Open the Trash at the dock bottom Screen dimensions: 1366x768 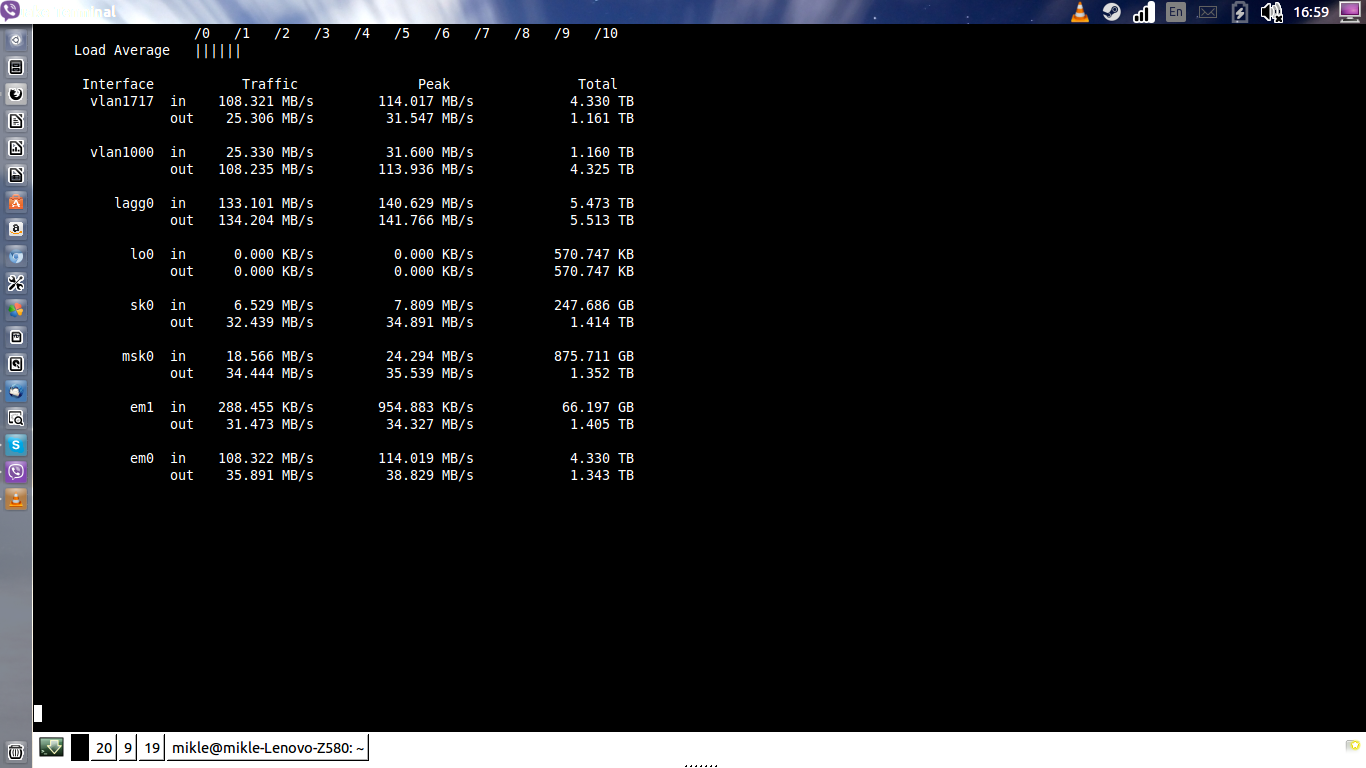(x=16, y=751)
